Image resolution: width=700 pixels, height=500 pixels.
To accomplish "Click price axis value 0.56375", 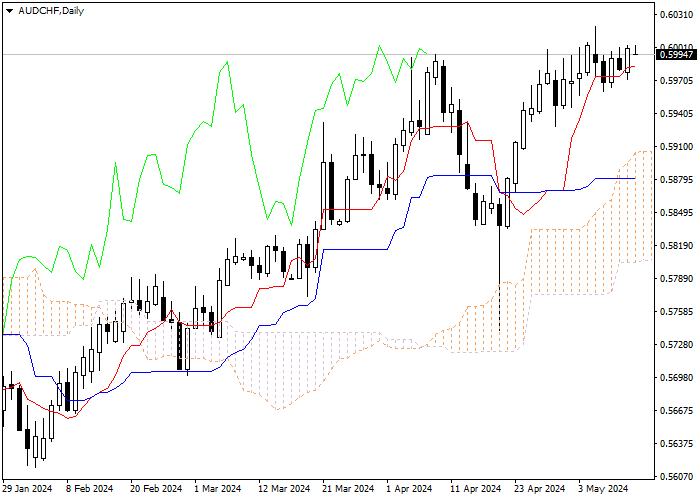I will click(677, 443).
